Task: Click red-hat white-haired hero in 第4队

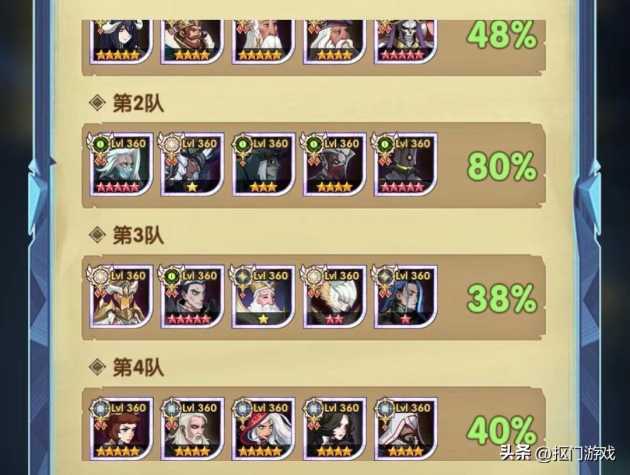Action: [x=263, y=429]
